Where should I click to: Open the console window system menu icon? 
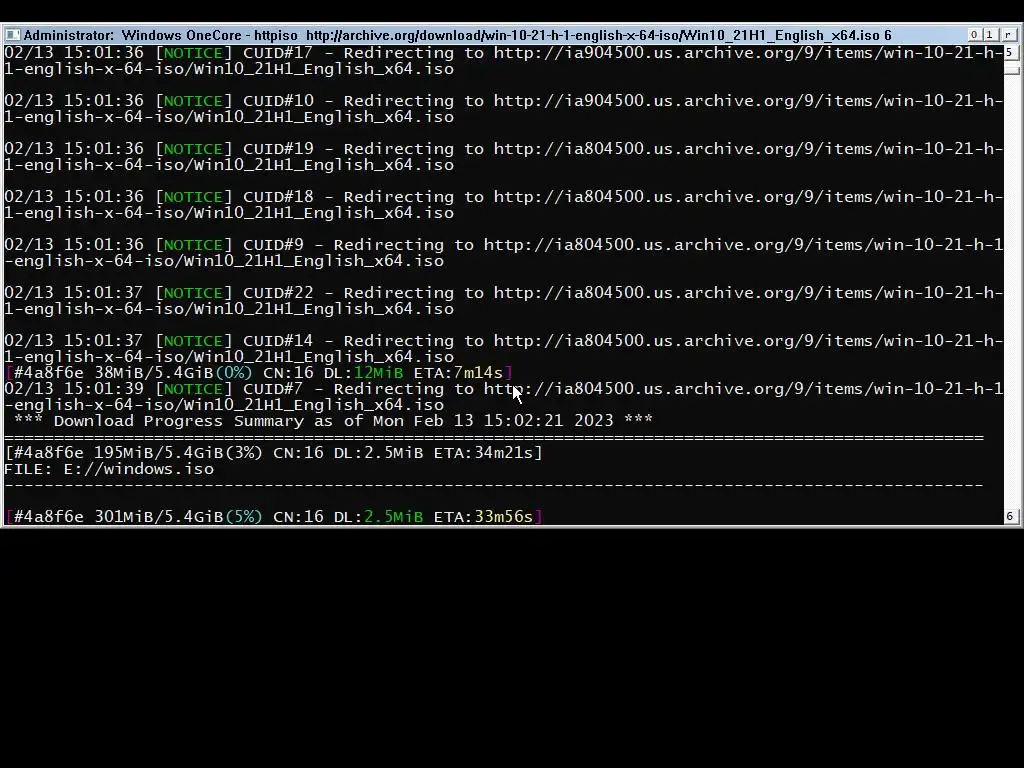[12, 35]
